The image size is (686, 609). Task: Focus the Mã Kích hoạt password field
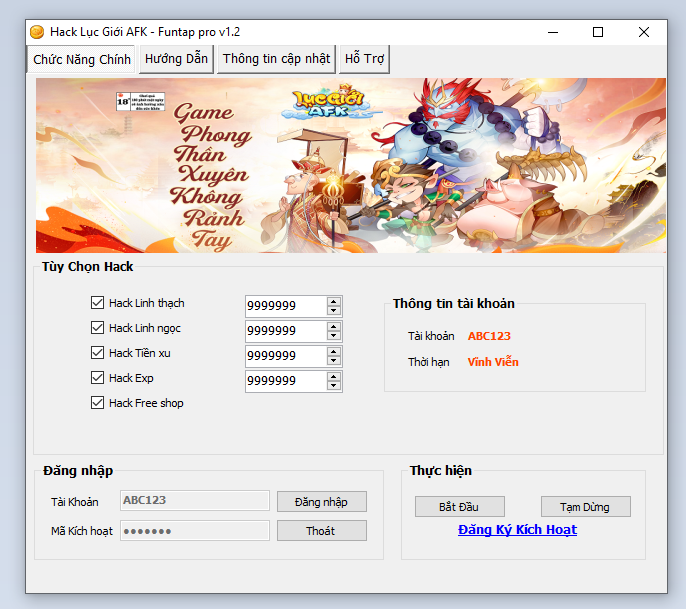point(195,531)
